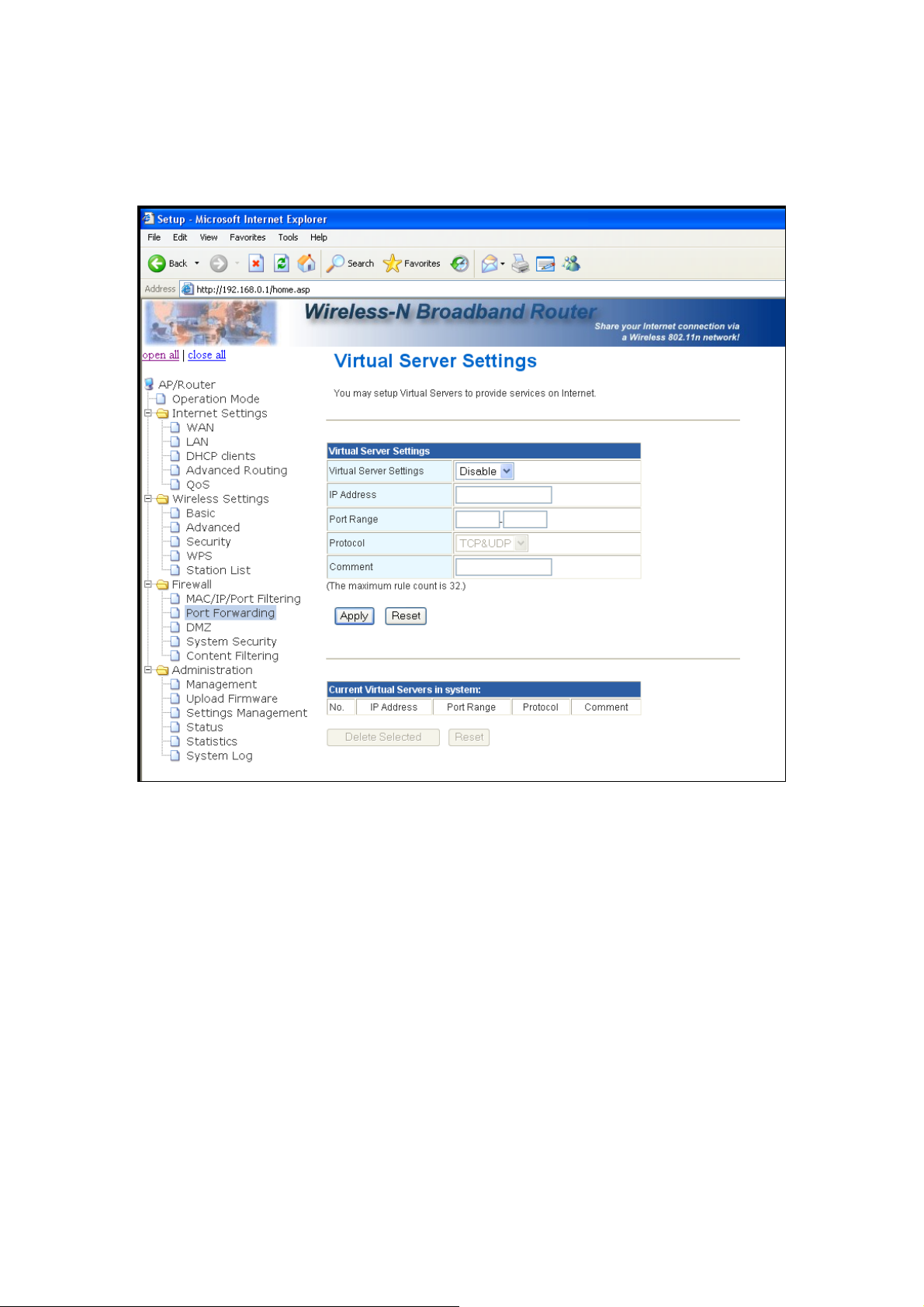Viewport: 924px width, 1307px height.
Task: Open the Virtual Server Settings Disable dropdown
Action: coord(485,472)
